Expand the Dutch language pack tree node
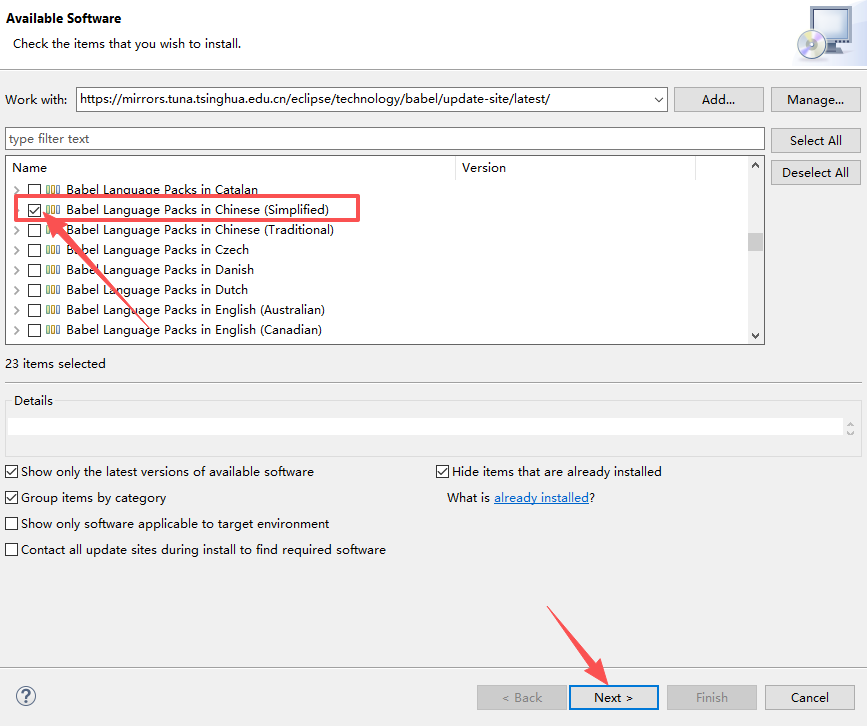867x726 pixels. pyautogui.click(x=17, y=290)
